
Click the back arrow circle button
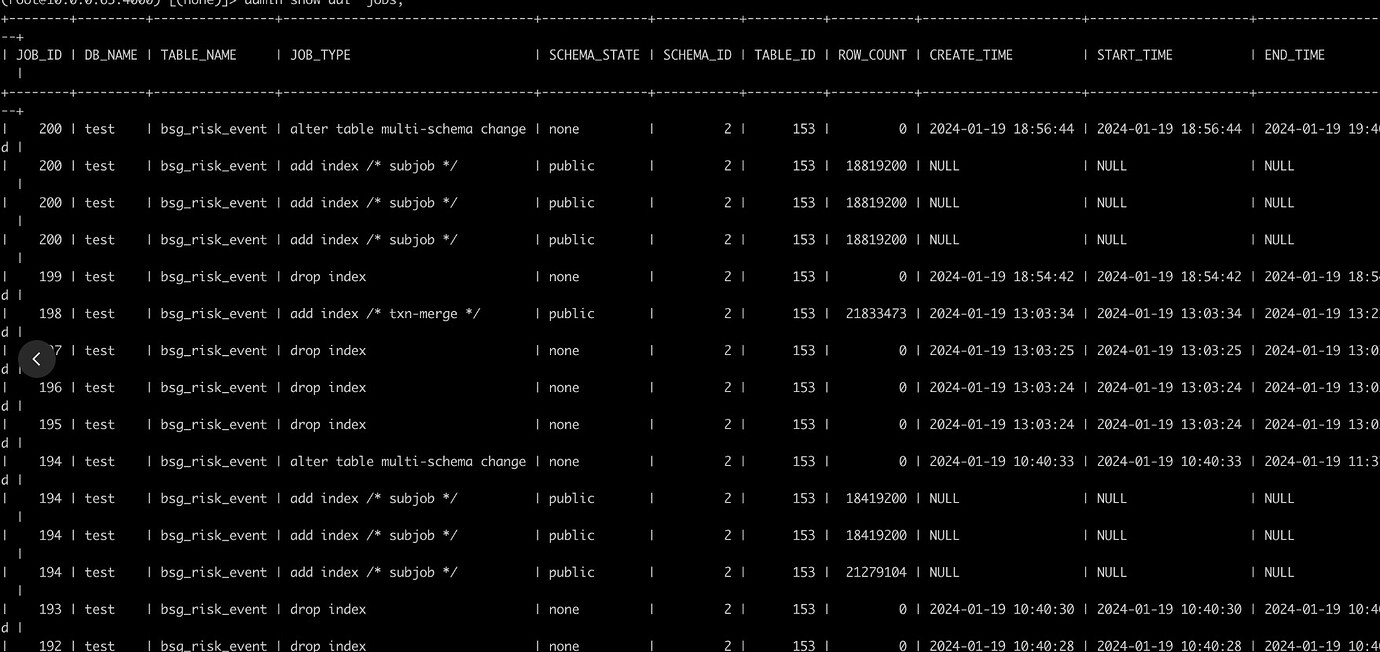click(36, 359)
